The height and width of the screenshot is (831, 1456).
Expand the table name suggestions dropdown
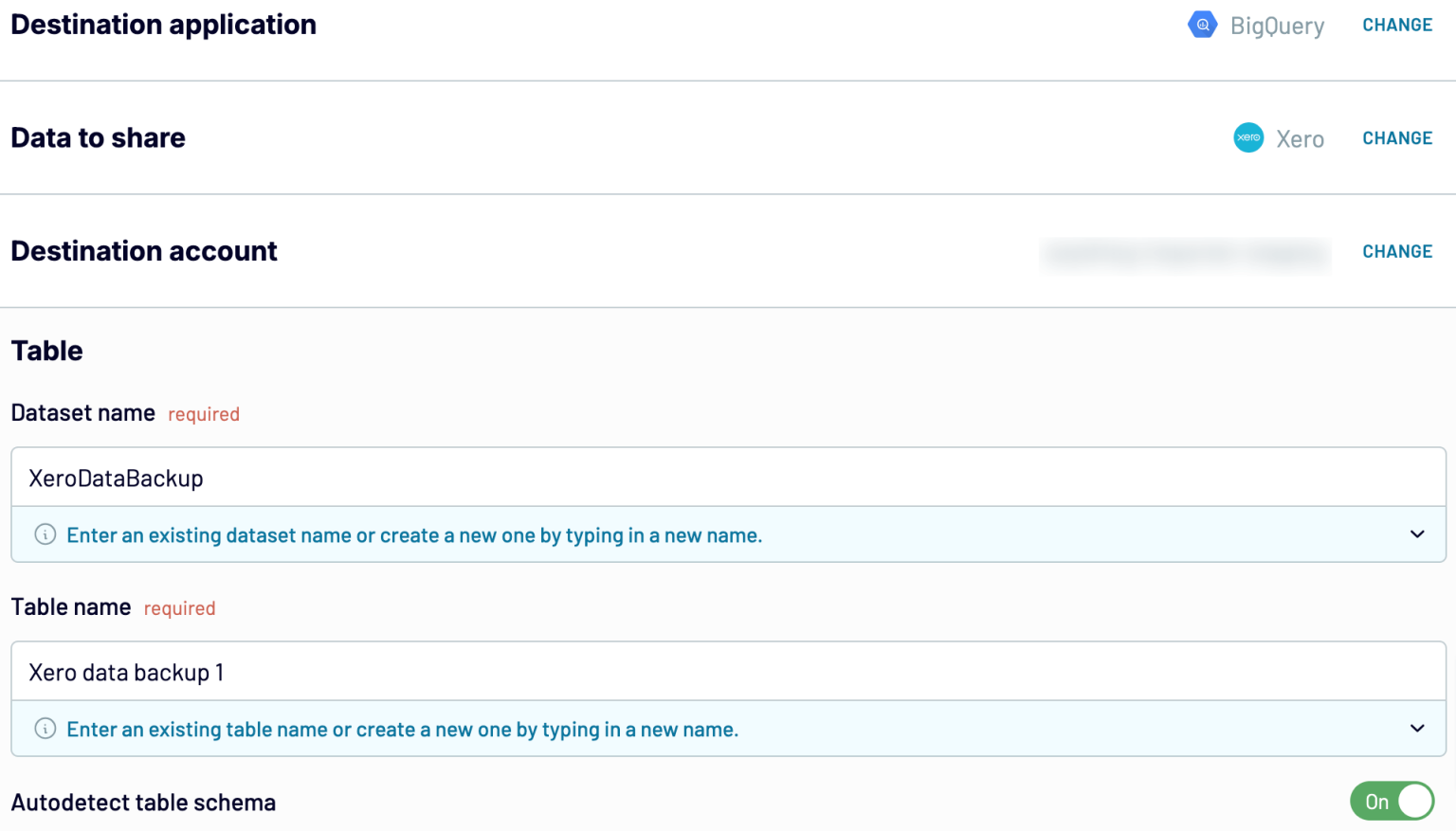point(1416,729)
